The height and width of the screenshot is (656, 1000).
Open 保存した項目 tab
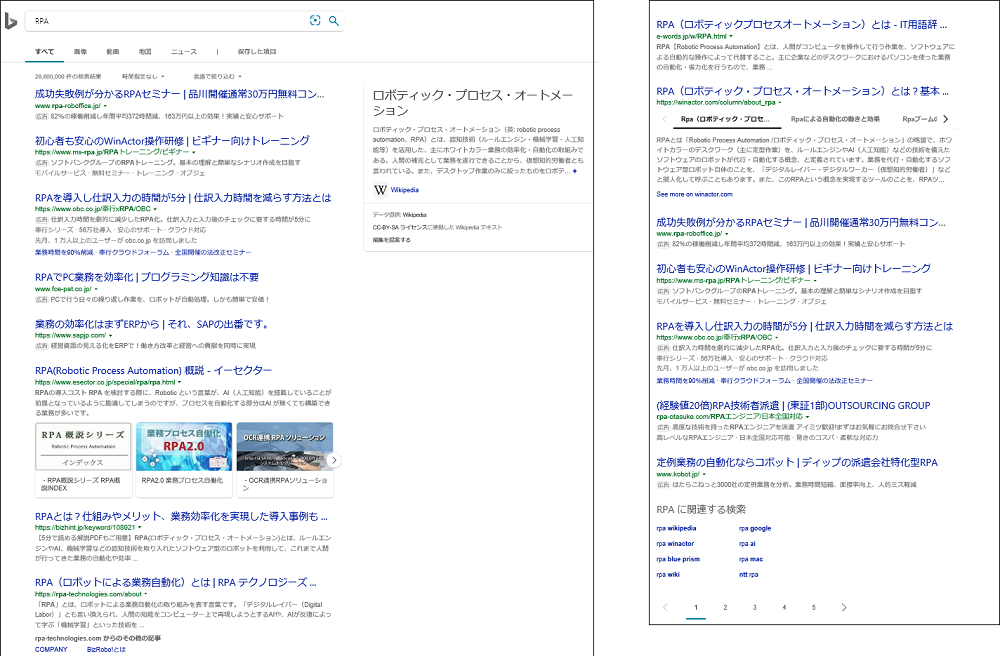(x=257, y=52)
